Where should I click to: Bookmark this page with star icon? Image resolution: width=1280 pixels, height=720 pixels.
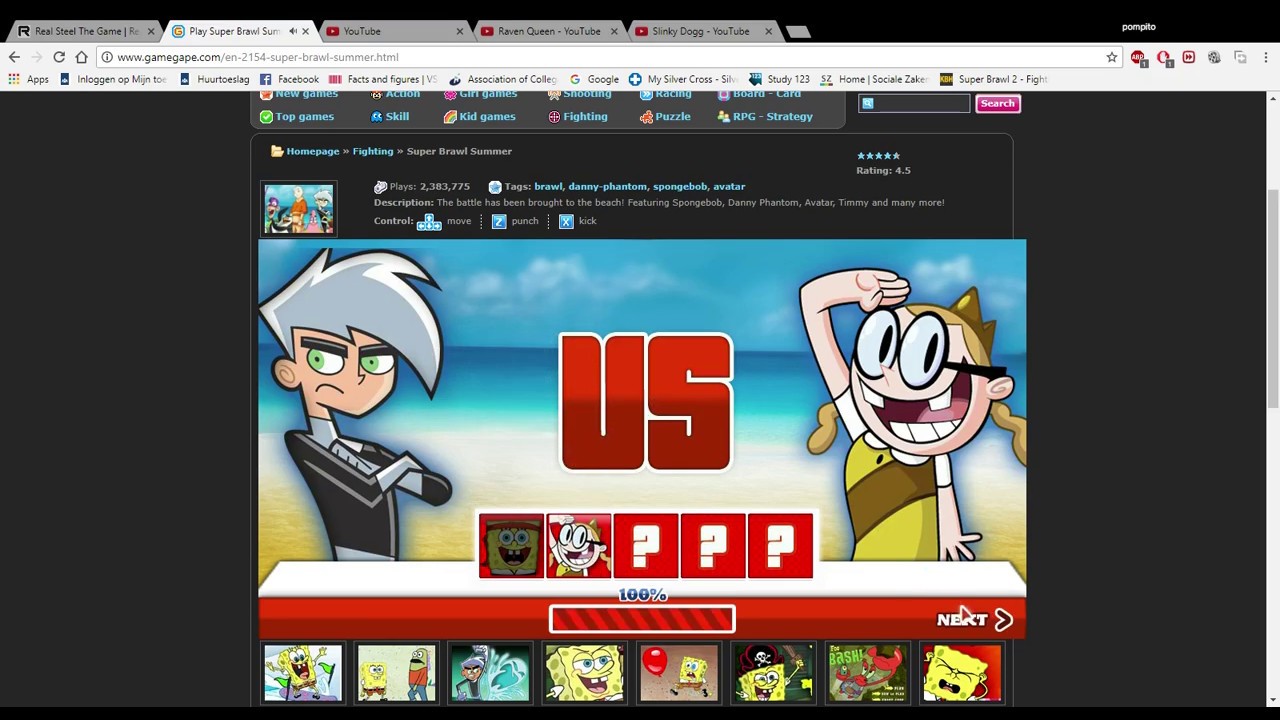coord(1111,57)
